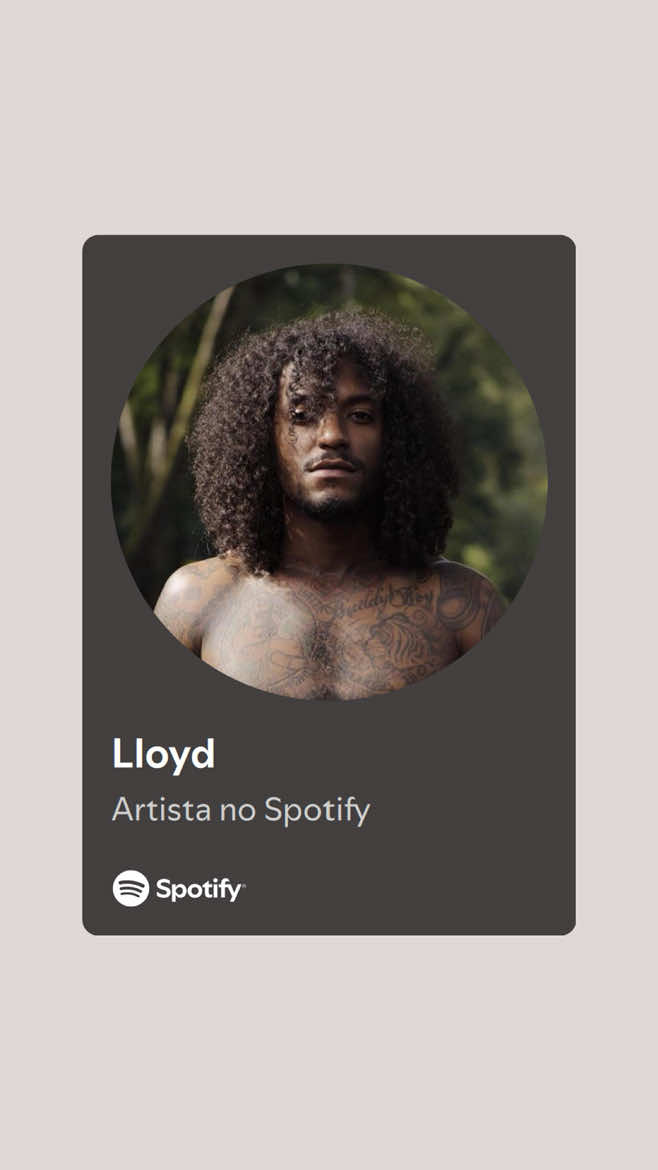The image size is (658, 1170).
Task: Select the artist name Lloyd
Action: pos(163,754)
